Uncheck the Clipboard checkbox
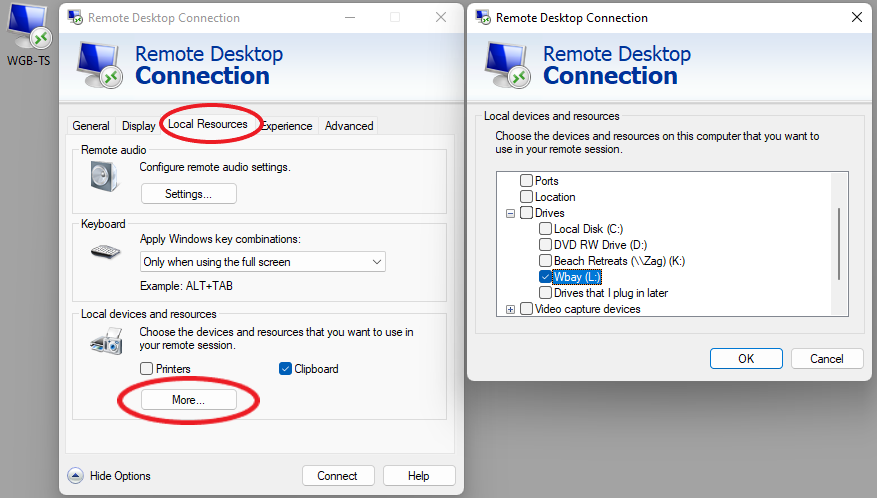The width and height of the screenshot is (877, 498). point(285,368)
